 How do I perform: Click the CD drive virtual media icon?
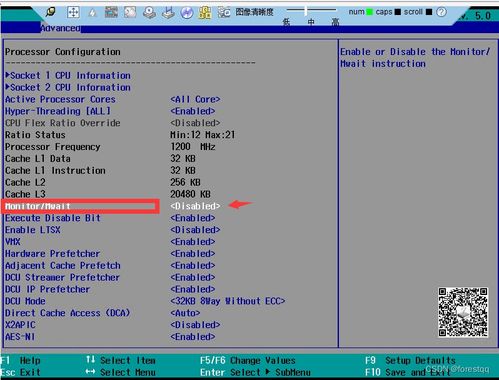[x=149, y=13]
